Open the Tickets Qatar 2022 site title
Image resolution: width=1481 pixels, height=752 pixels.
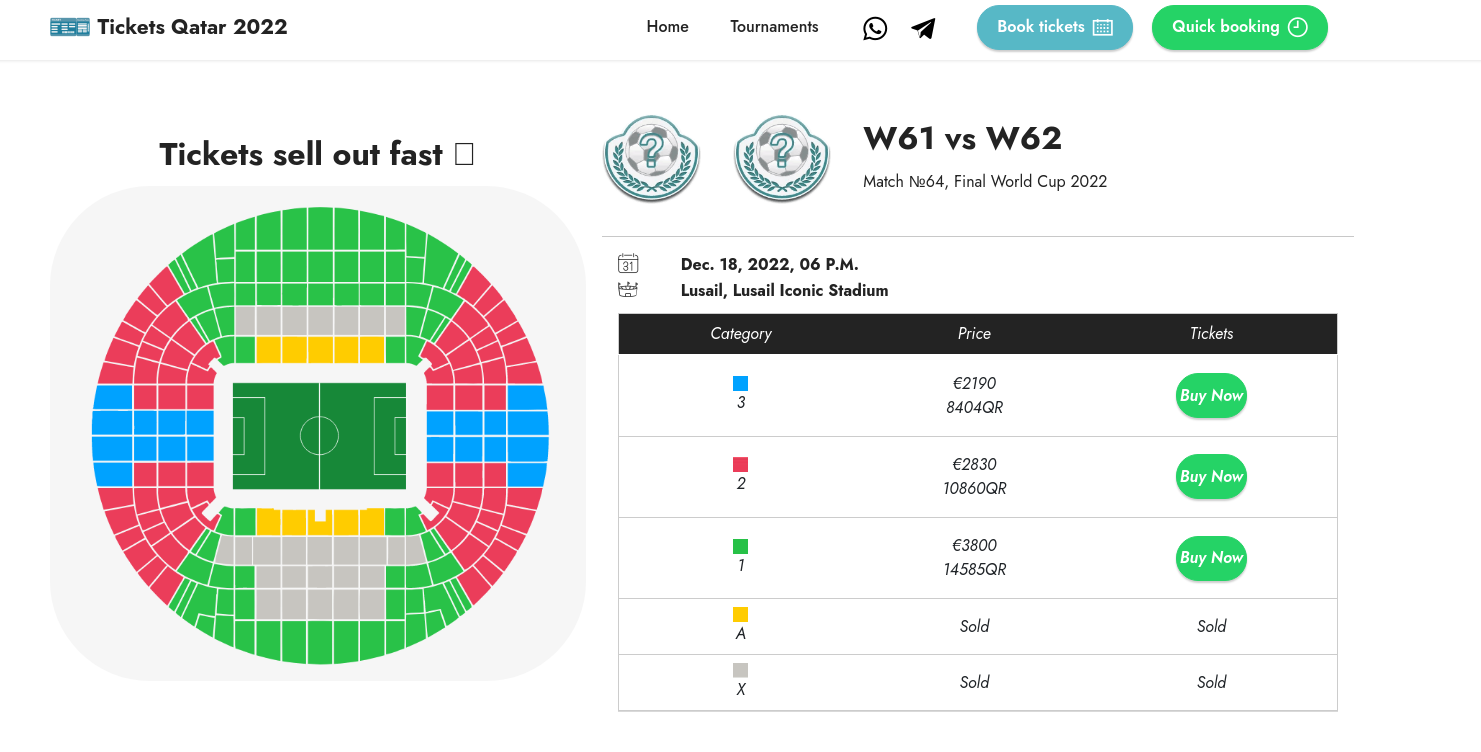pos(192,27)
